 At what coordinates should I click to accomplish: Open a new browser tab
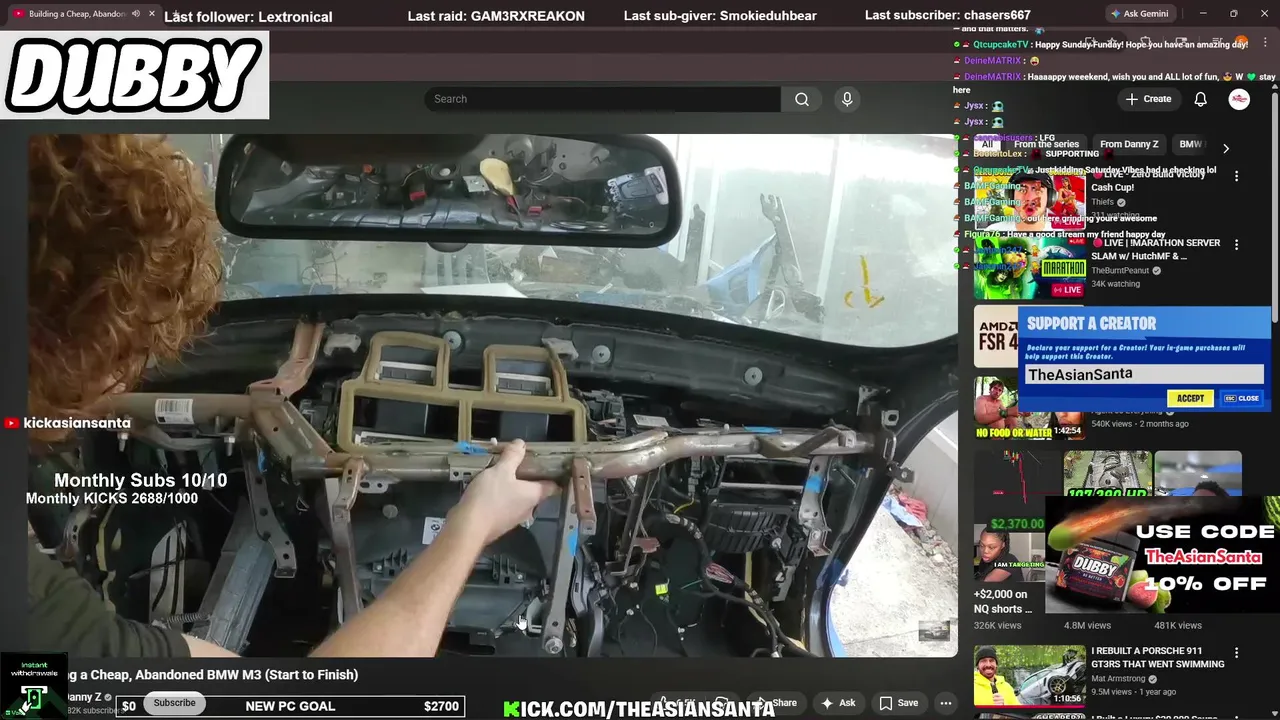[x=178, y=14]
